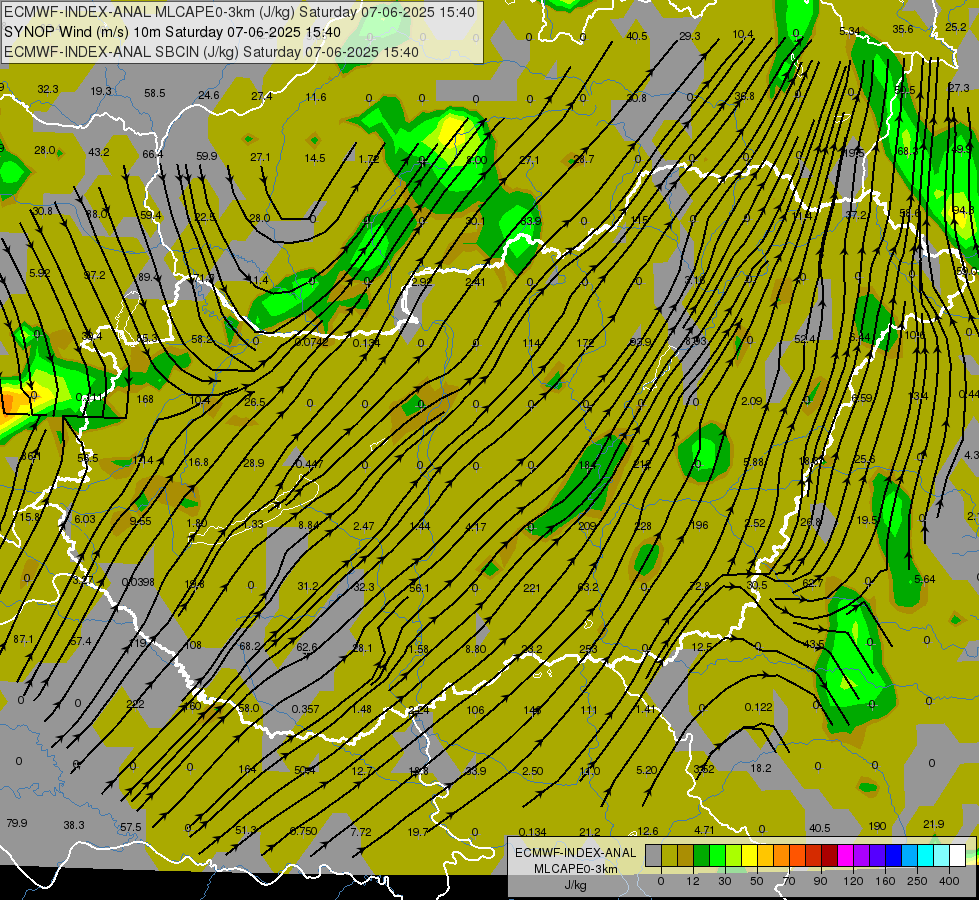Pick the dark green legend swatch

click(x=701, y=855)
